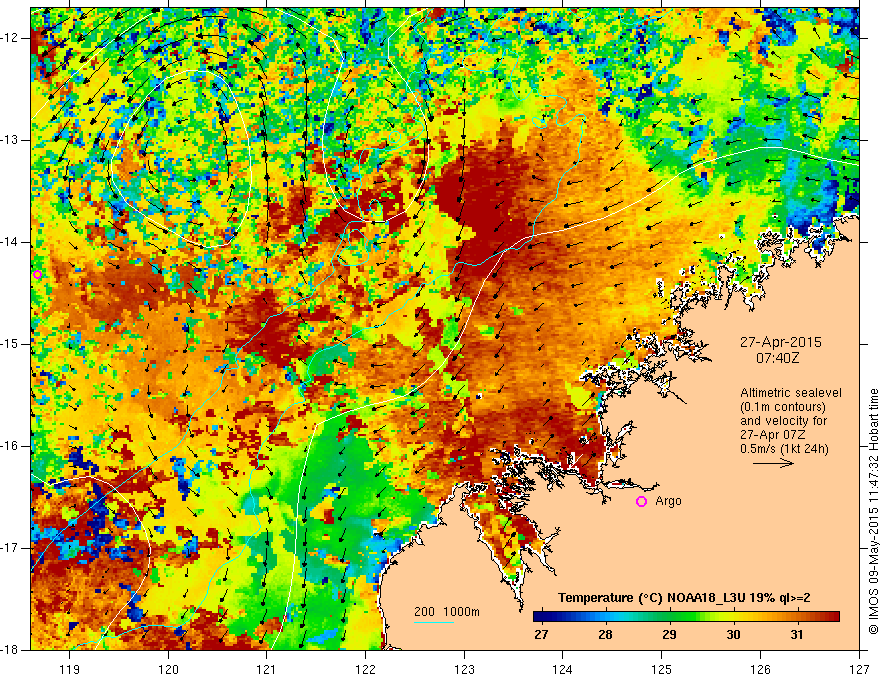Click the 0.5m/s velocity scale arrow

coord(773,463)
